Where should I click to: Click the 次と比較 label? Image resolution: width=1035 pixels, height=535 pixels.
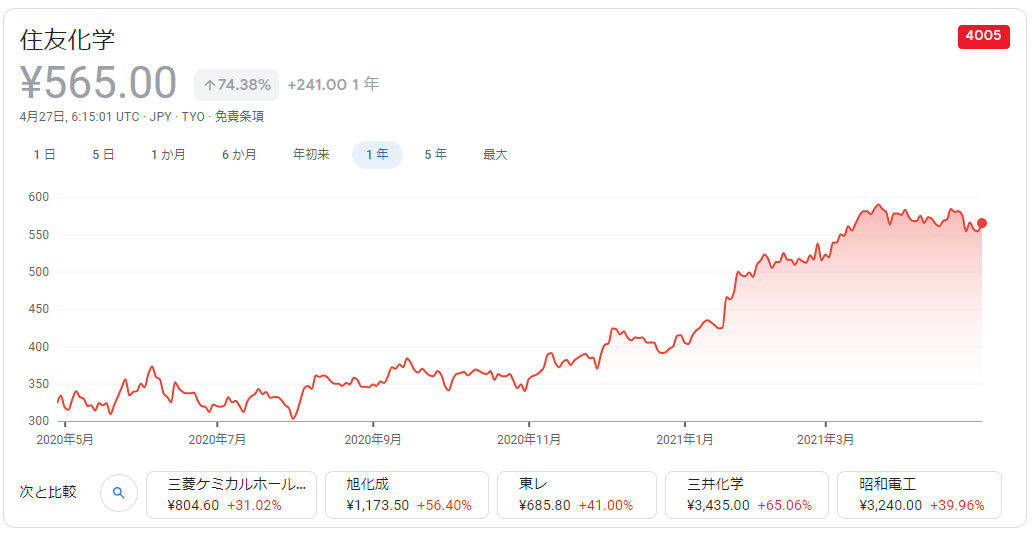[48, 492]
